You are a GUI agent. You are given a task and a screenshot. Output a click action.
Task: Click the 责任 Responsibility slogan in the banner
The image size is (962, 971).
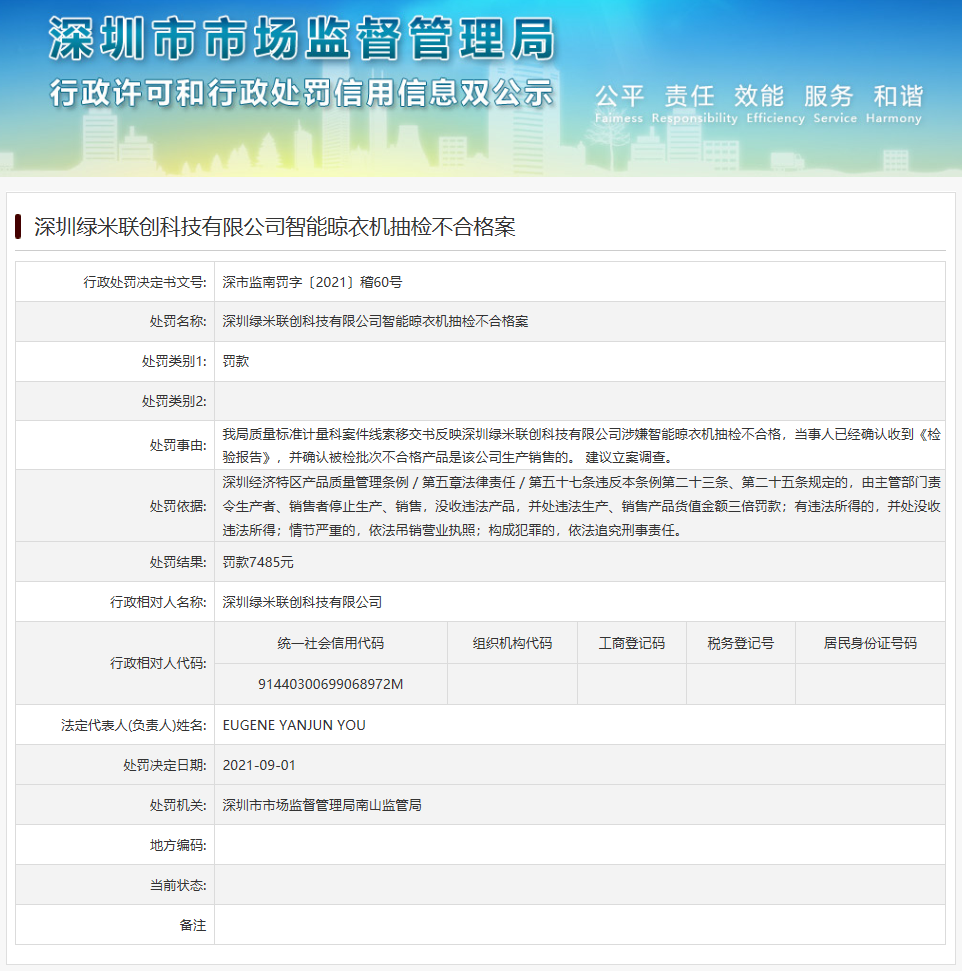[694, 103]
